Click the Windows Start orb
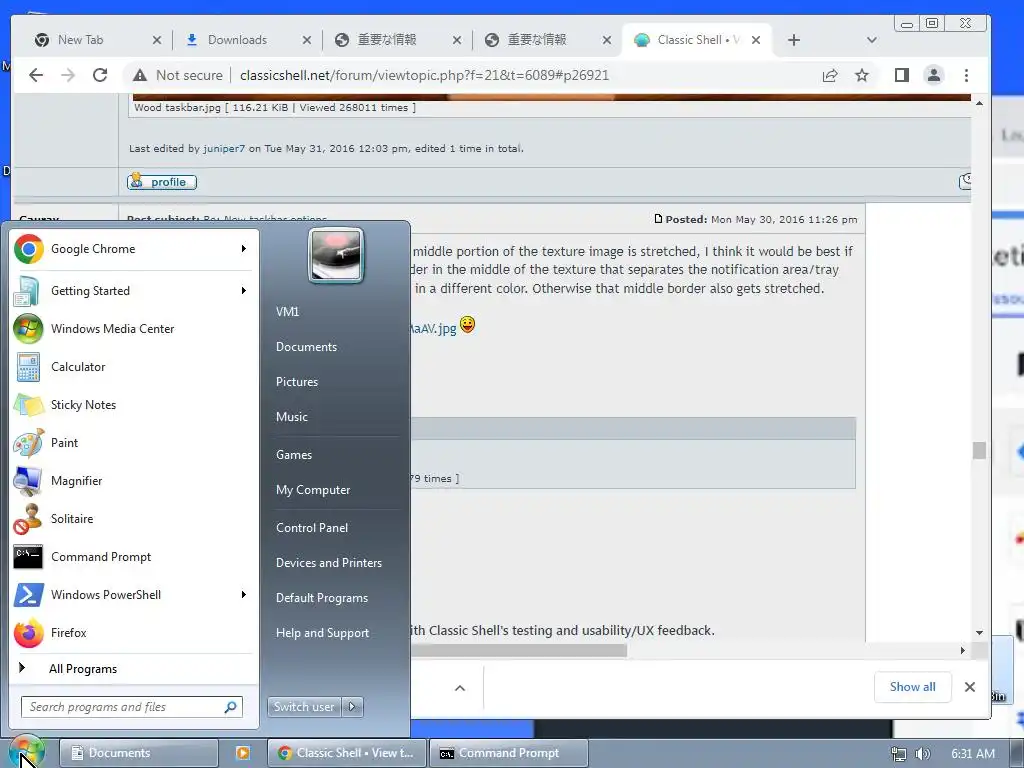The height and width of the screenshot is (768, 1024). tap(27, 752)
